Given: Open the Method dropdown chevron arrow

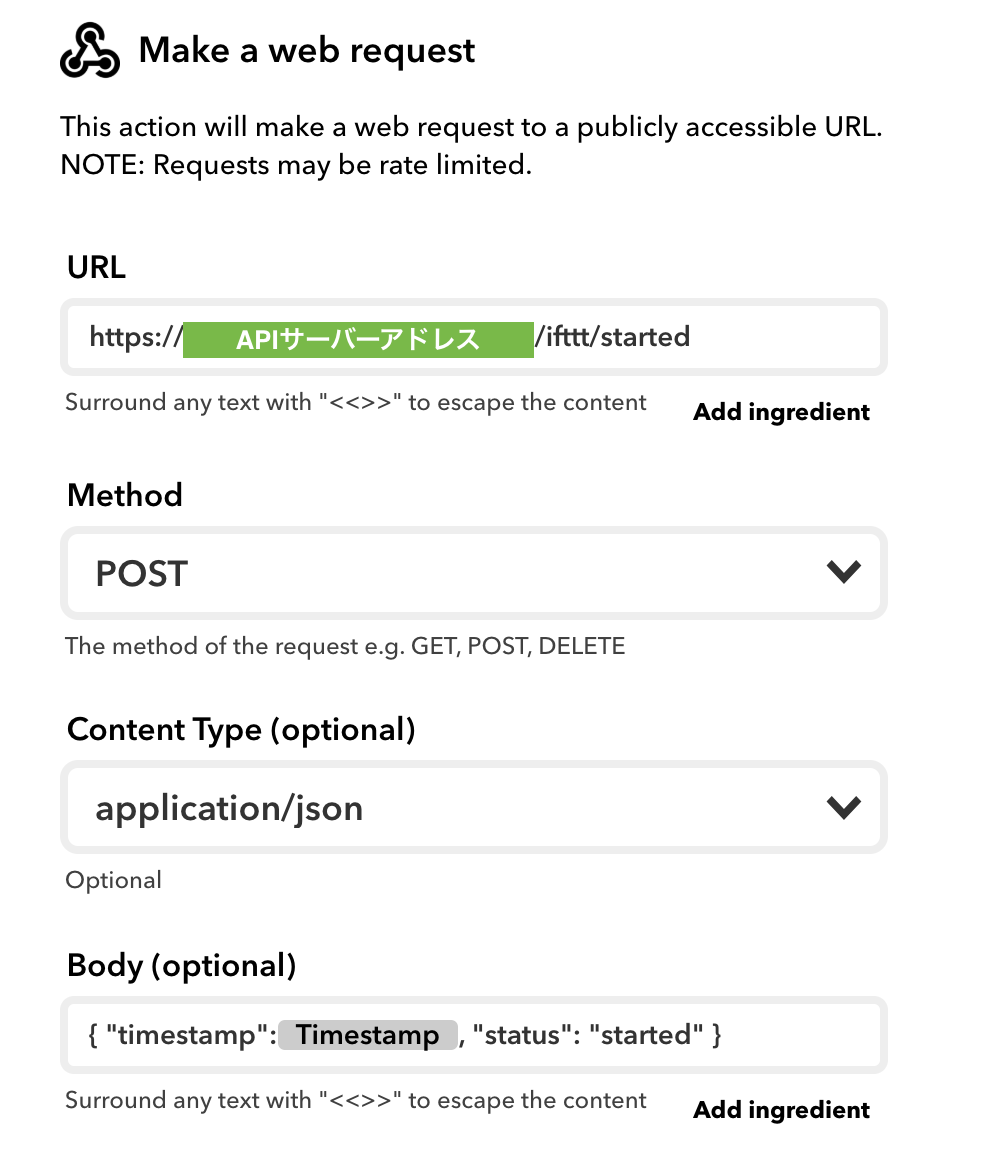Looking at the screenshot, I should tap(843, 571).
